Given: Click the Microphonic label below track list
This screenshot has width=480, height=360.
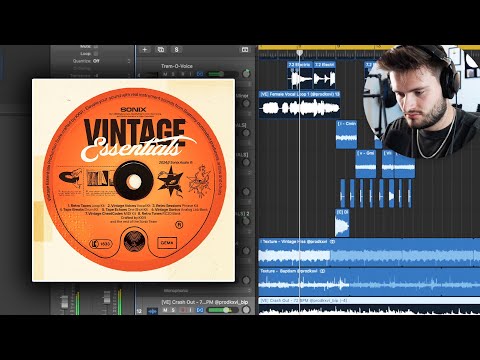Looking at the screenshot, I should [176, 291].
